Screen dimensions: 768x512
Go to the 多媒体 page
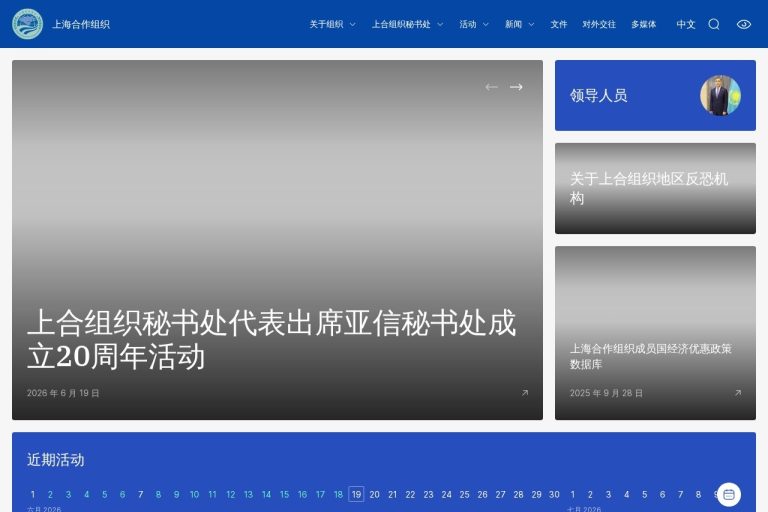point(644,24)
